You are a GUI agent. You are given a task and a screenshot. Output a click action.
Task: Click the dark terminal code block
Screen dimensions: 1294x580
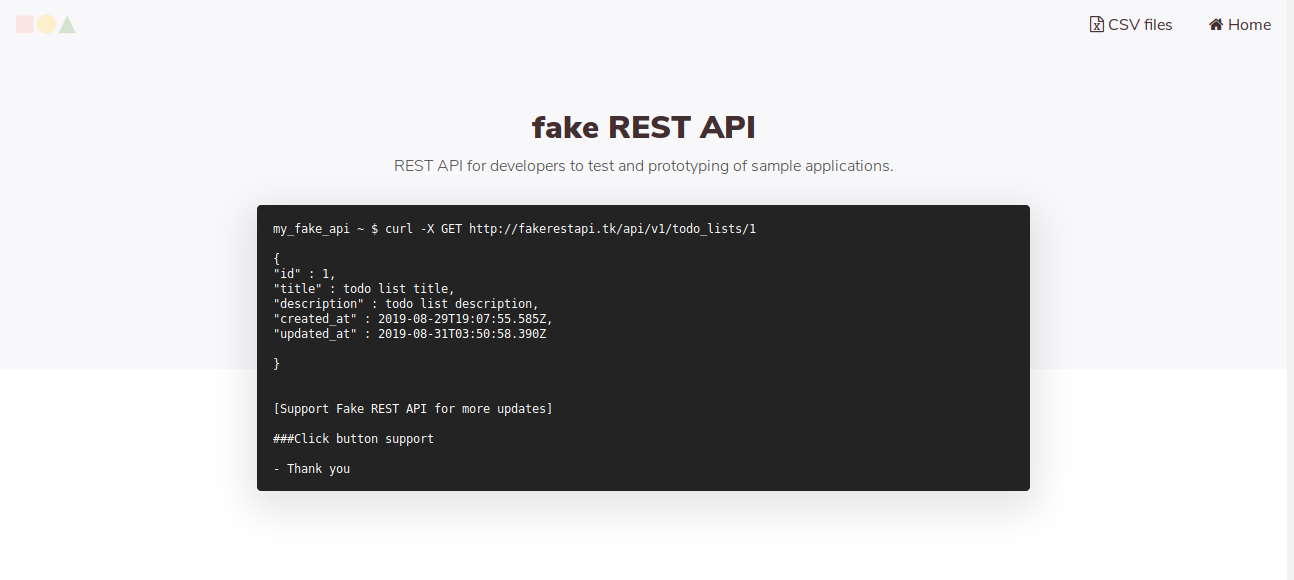click(643, 348)
